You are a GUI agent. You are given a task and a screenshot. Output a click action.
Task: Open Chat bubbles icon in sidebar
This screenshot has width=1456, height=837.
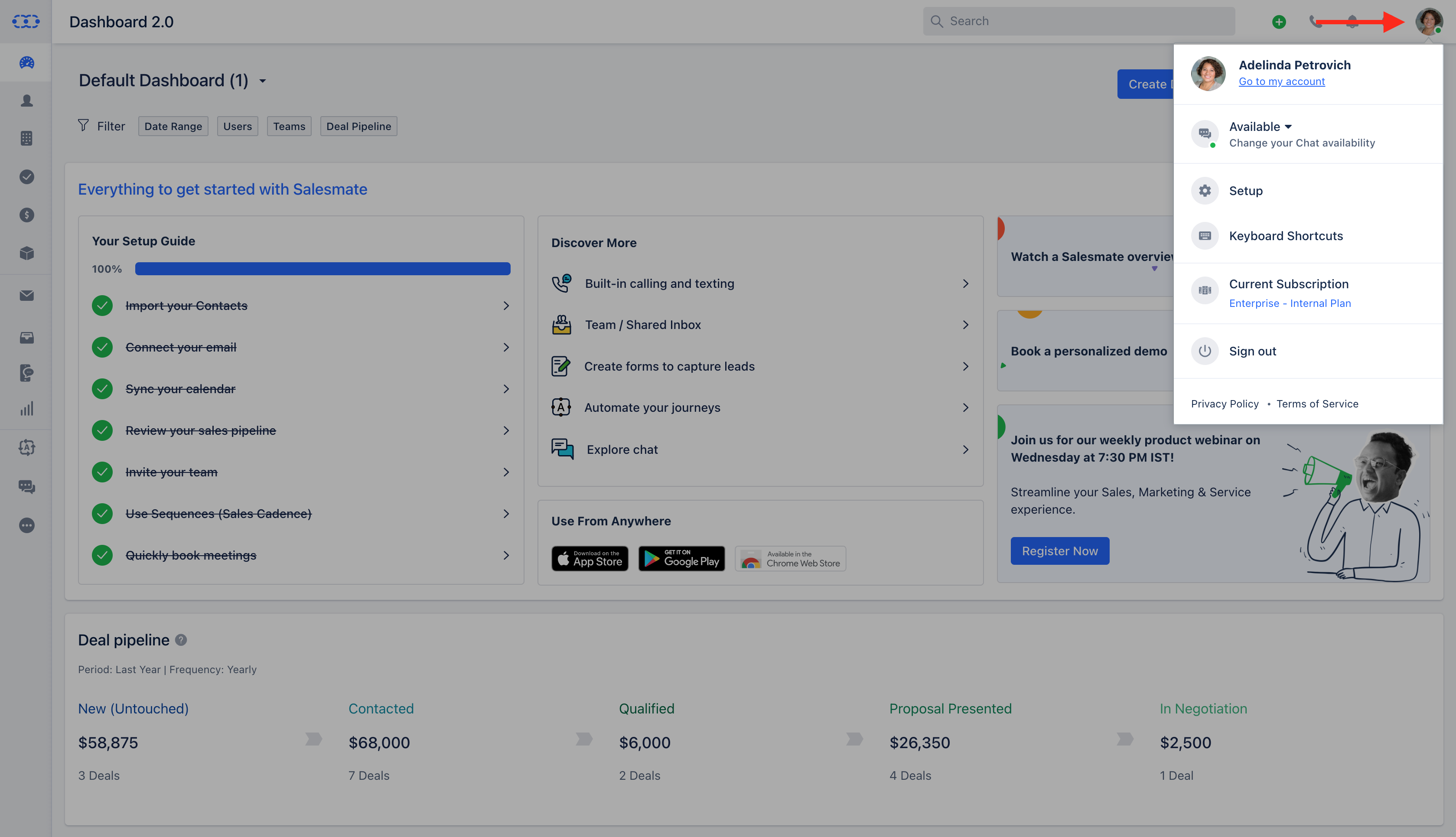click(26, 487)
